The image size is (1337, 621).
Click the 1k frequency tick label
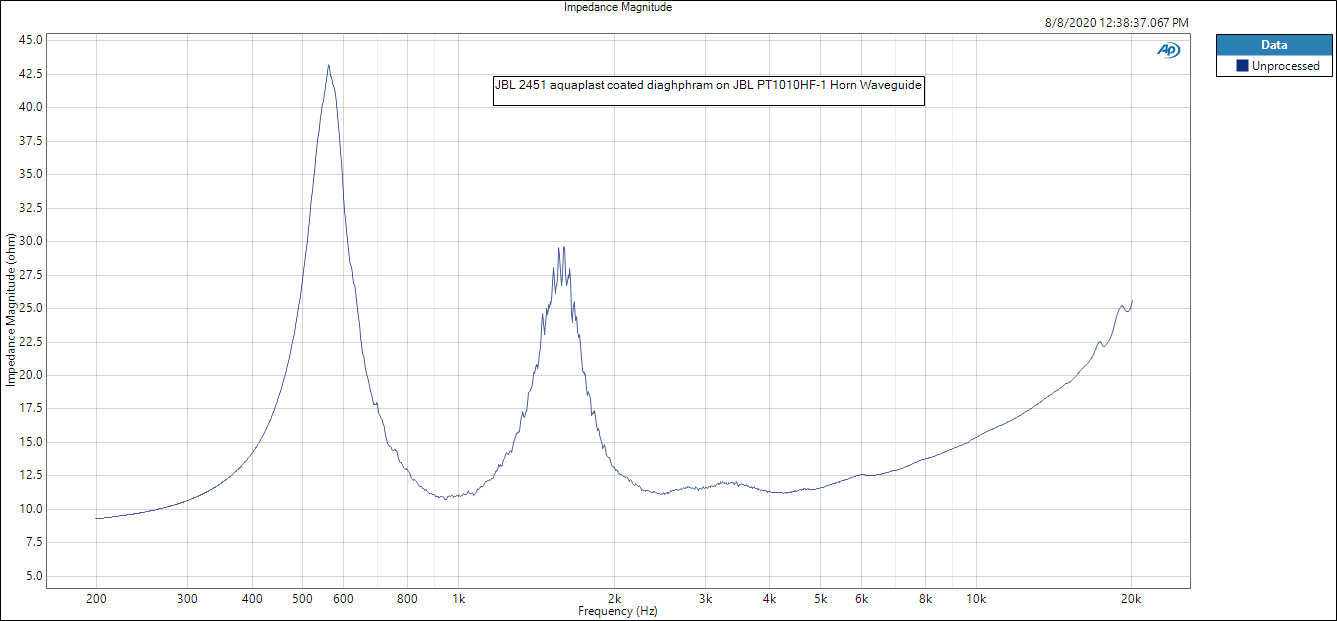tap(459, 600)
